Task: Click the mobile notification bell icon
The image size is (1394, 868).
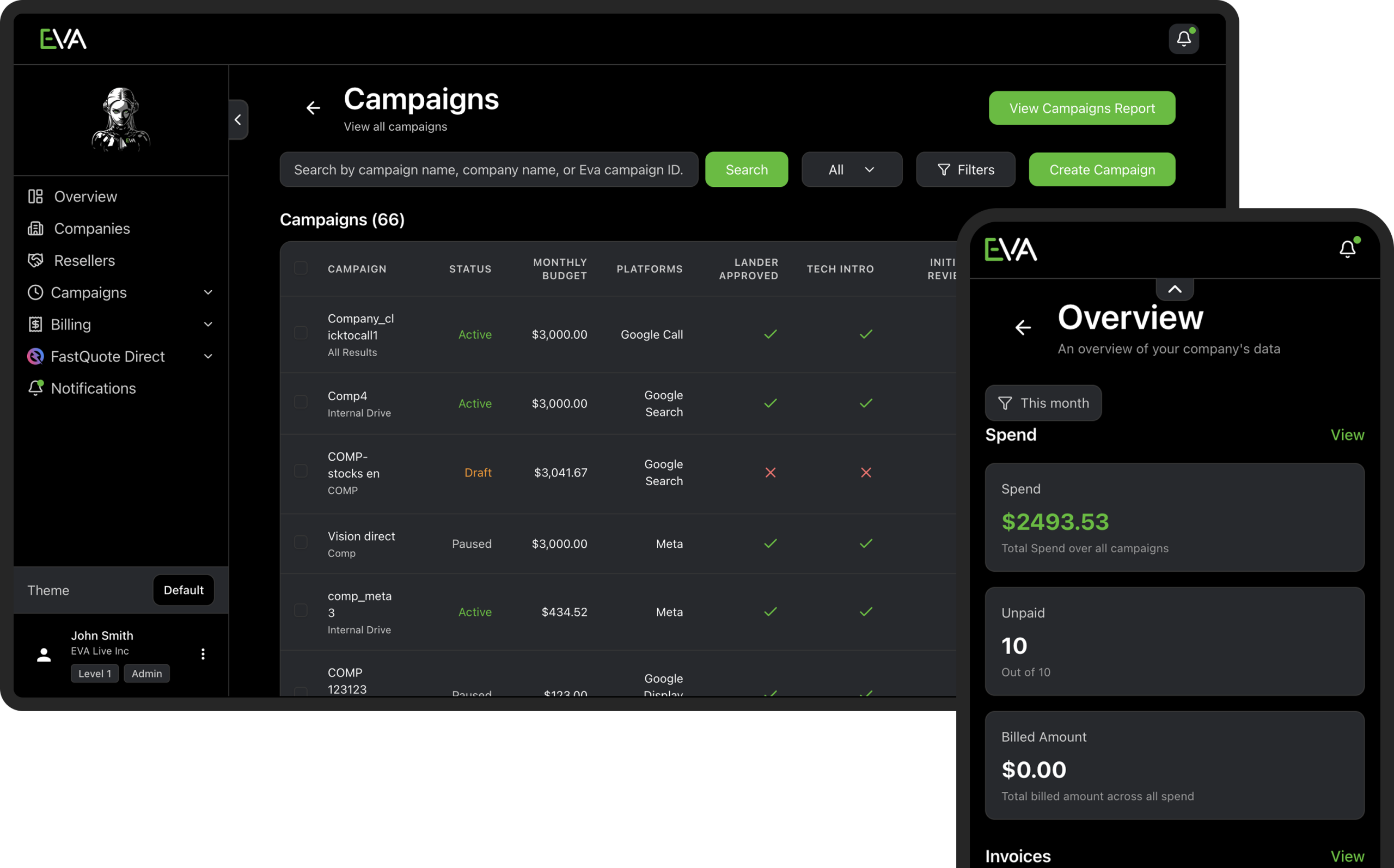Action: click(1347, 248)
